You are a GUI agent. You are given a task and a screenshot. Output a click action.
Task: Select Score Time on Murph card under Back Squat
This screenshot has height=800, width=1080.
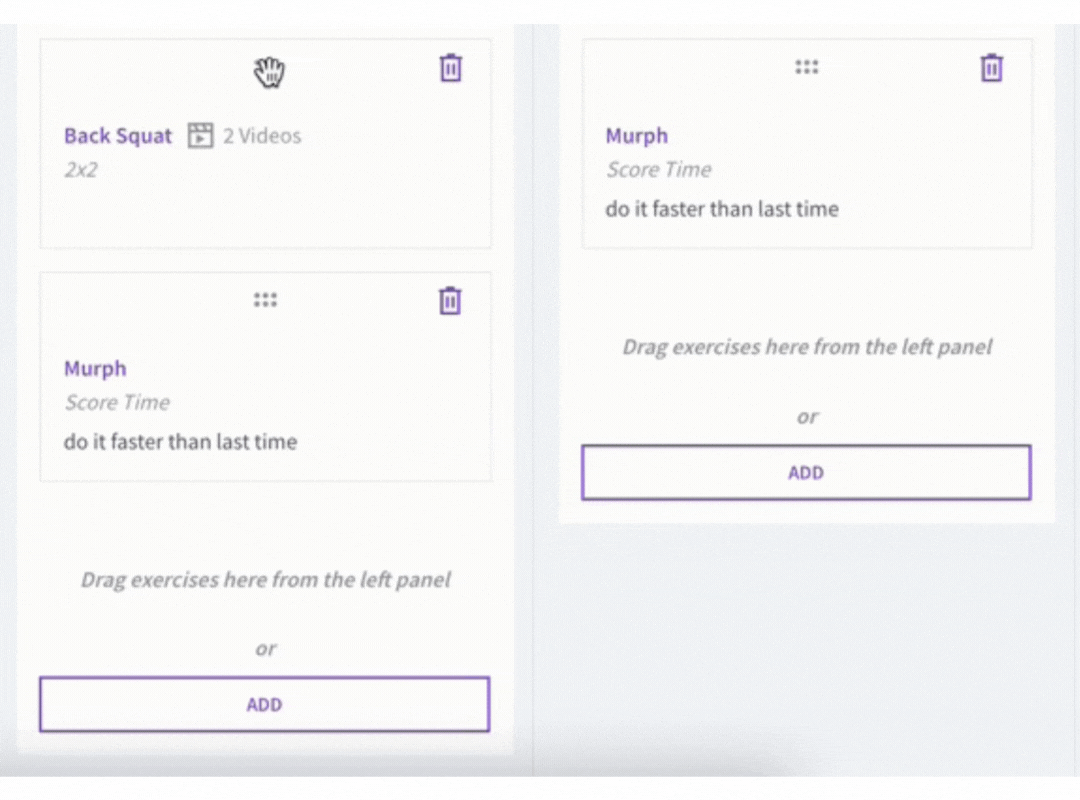[x=117, y=402]
